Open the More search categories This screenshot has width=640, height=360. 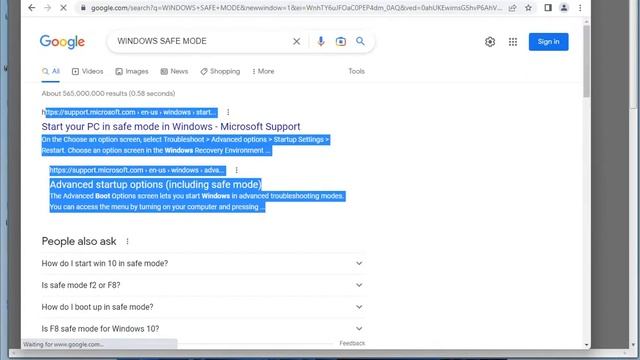[x=263, y=71]
